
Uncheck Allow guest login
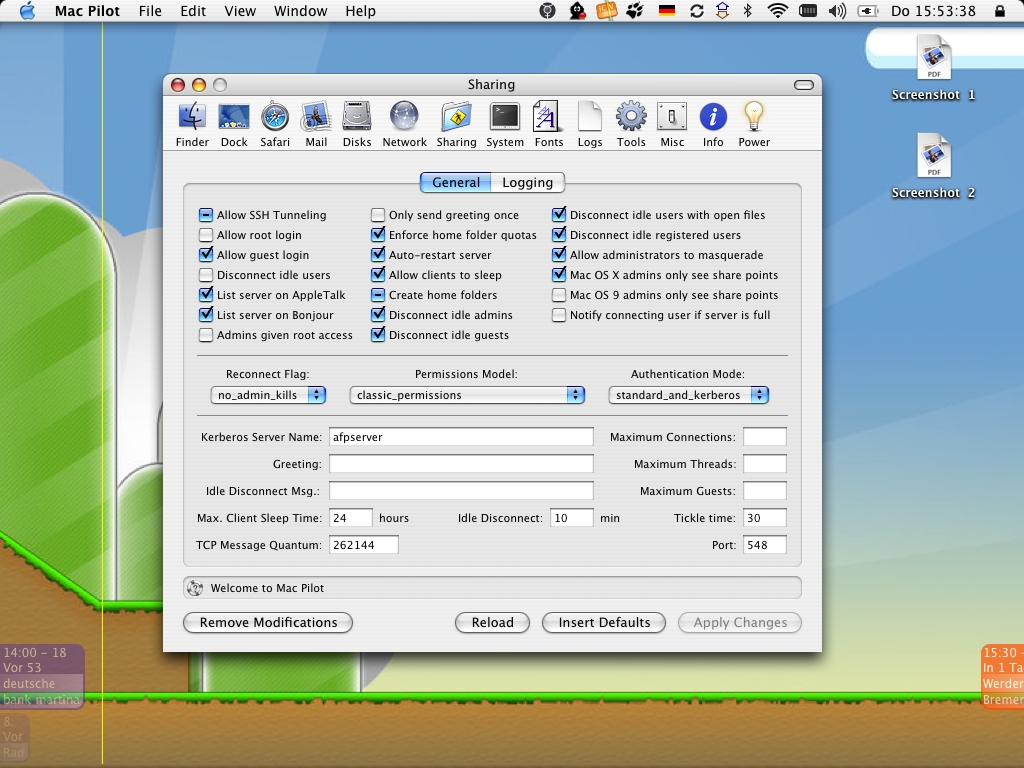point(206,255)
